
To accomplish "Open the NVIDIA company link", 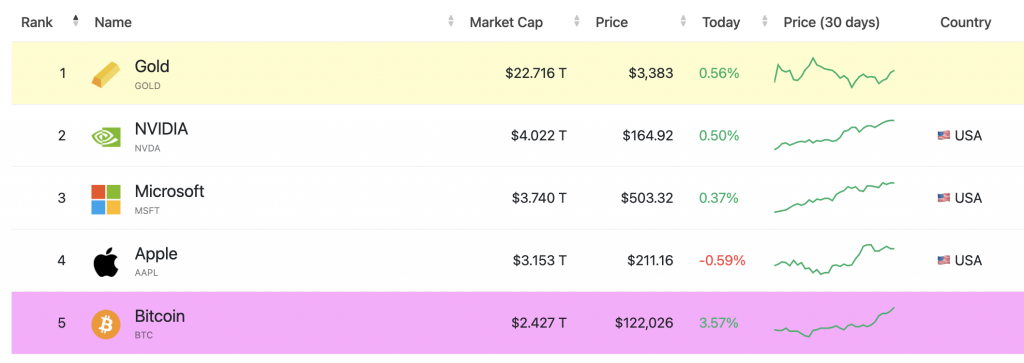I will point(161,129).
